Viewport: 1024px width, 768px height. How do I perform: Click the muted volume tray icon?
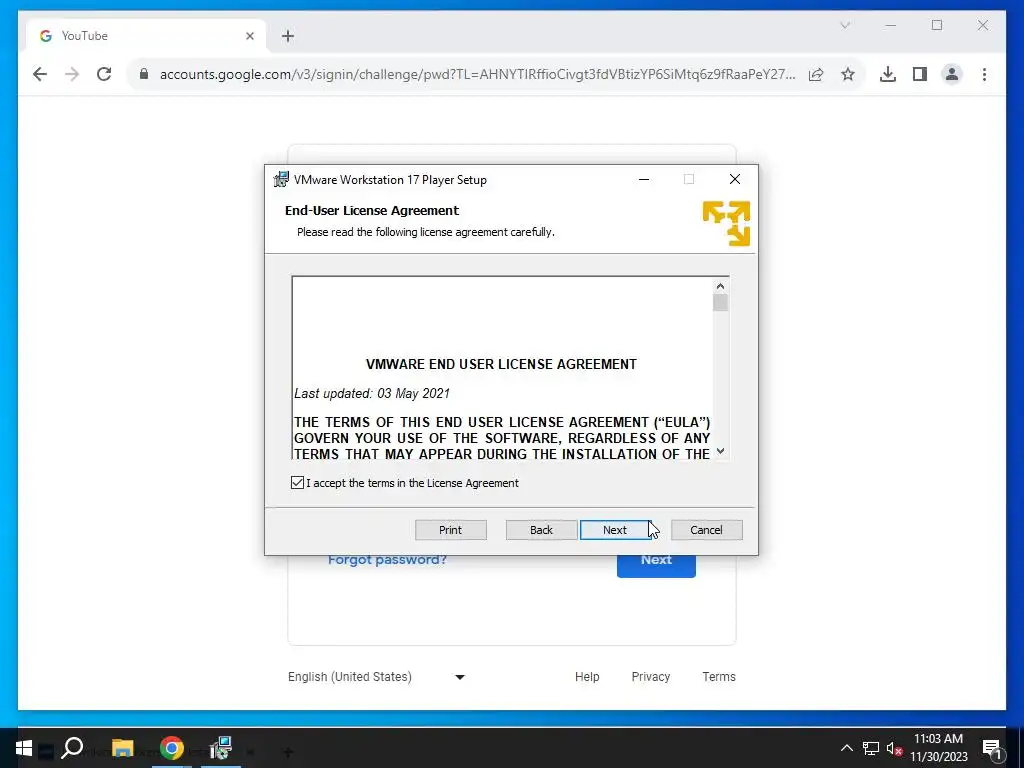[895, 748]
